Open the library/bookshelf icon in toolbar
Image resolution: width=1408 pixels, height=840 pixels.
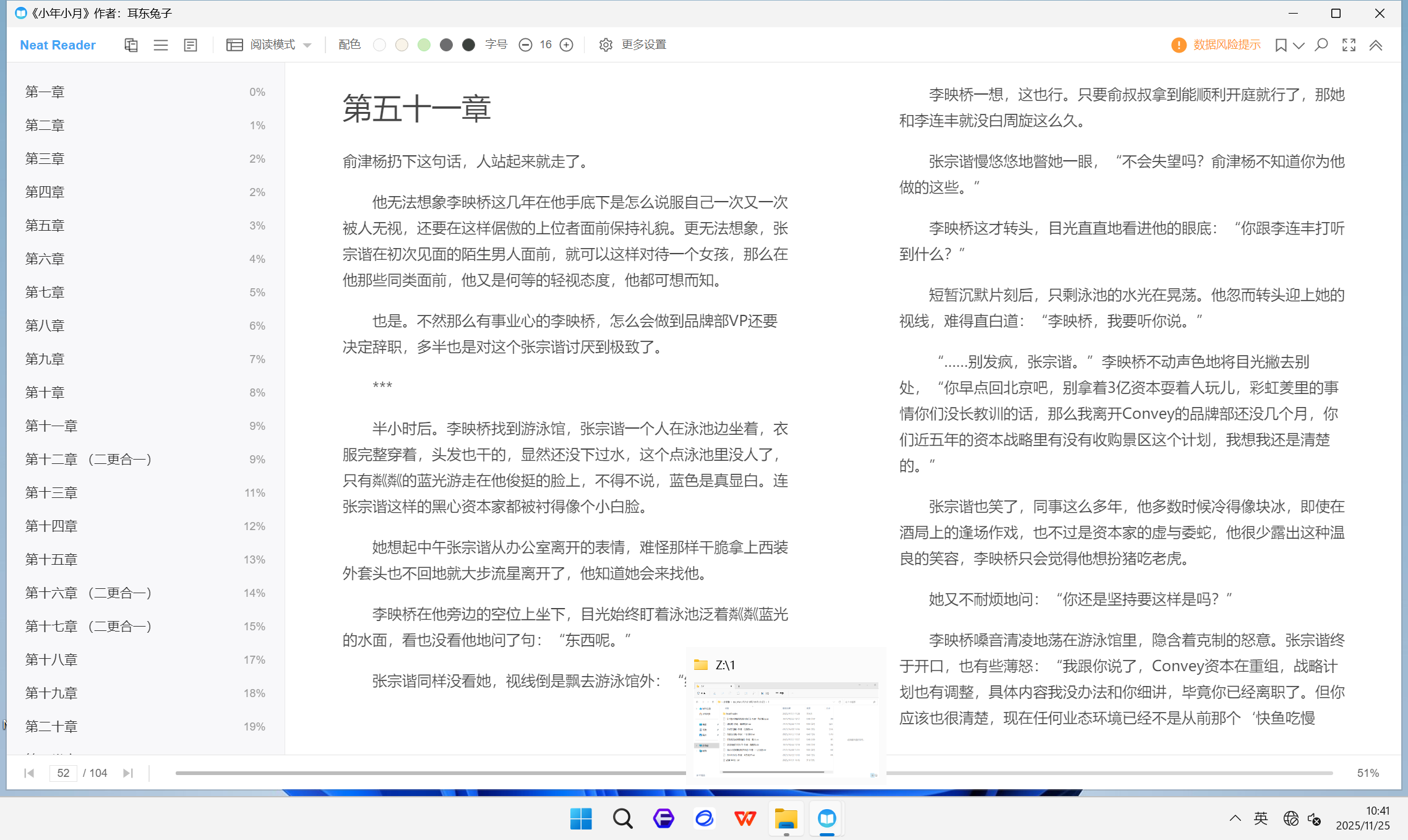131,45
